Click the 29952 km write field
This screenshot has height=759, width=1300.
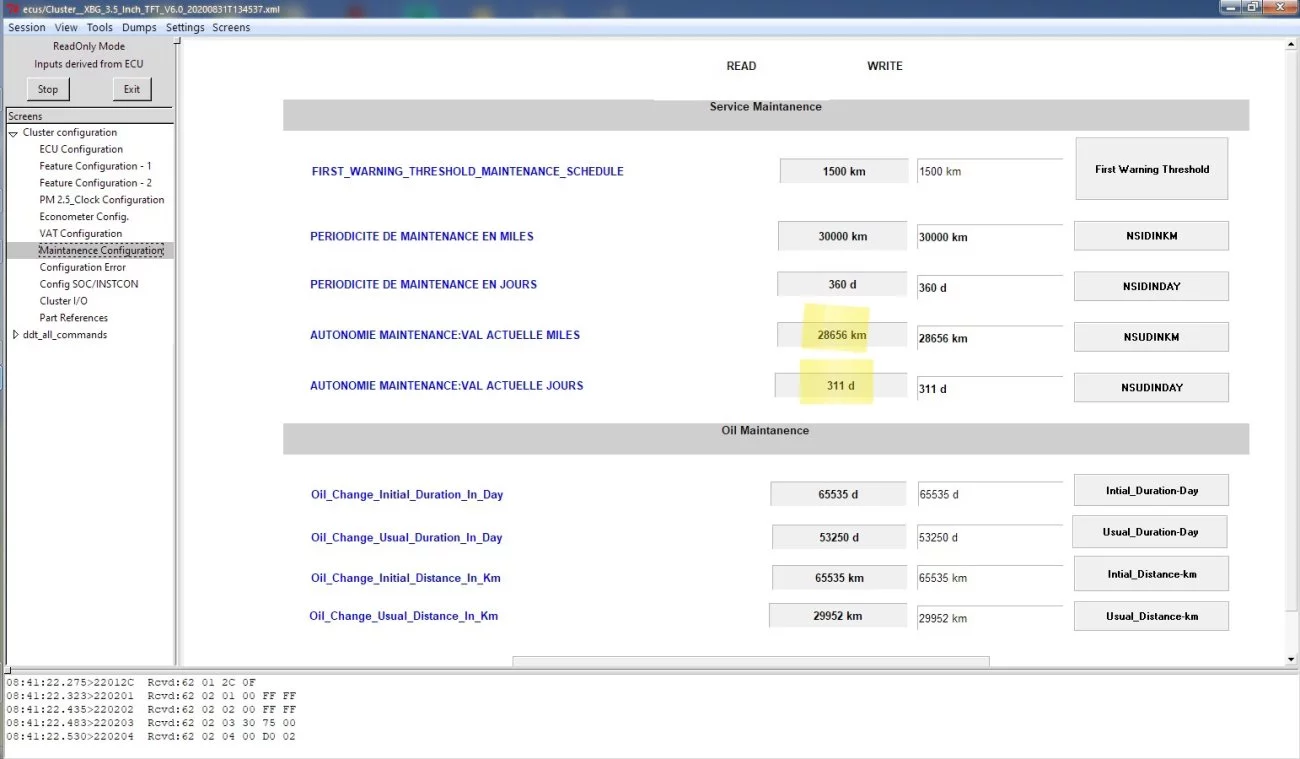(990, 618)
